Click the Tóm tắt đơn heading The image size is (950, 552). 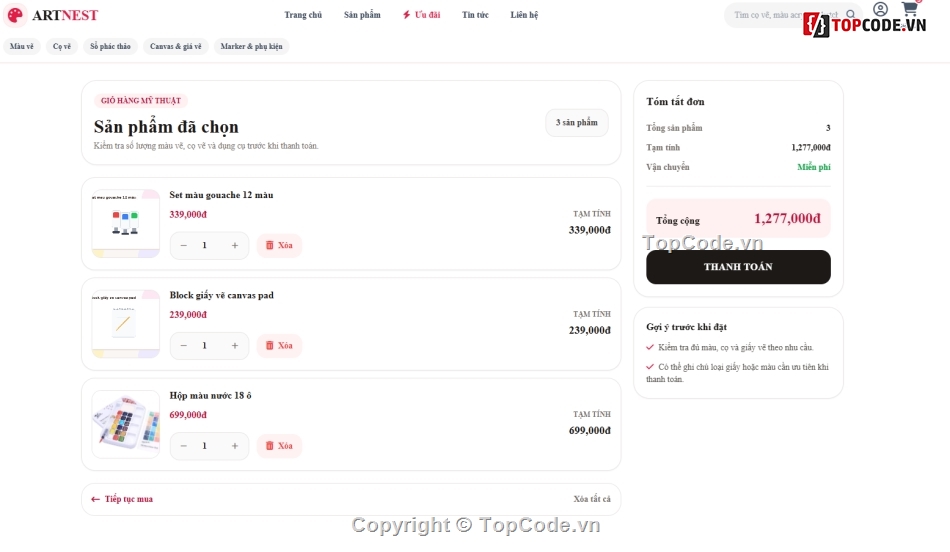pos(675,102)
